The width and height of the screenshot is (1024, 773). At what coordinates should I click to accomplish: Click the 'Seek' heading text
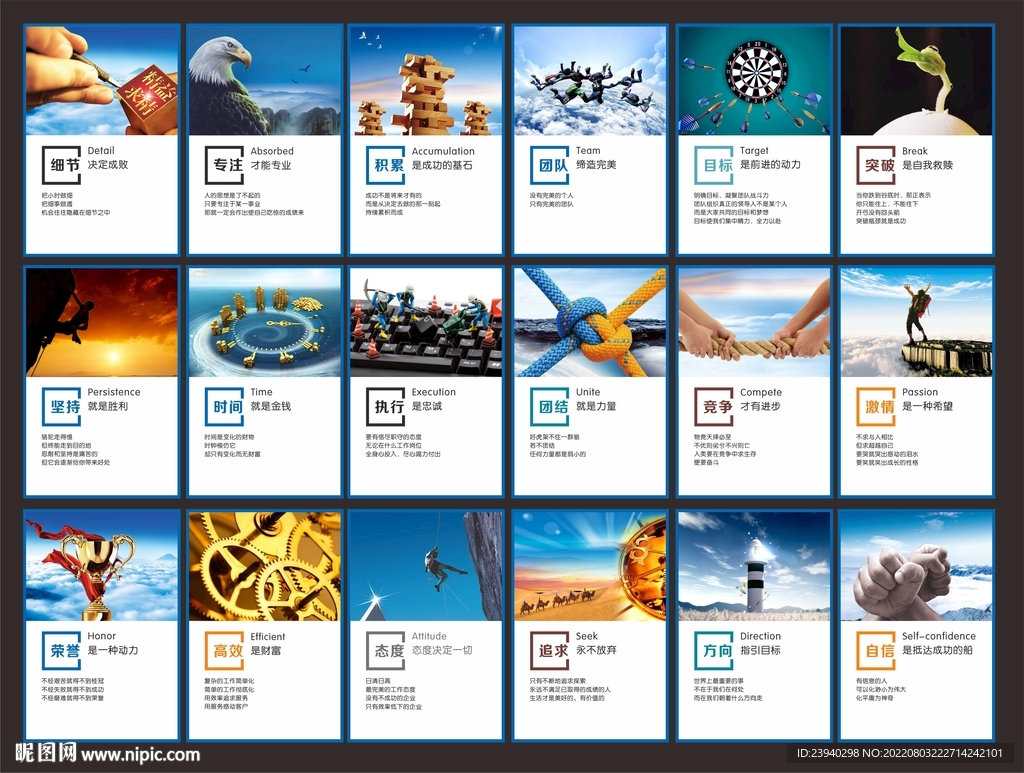click(586, 636)
